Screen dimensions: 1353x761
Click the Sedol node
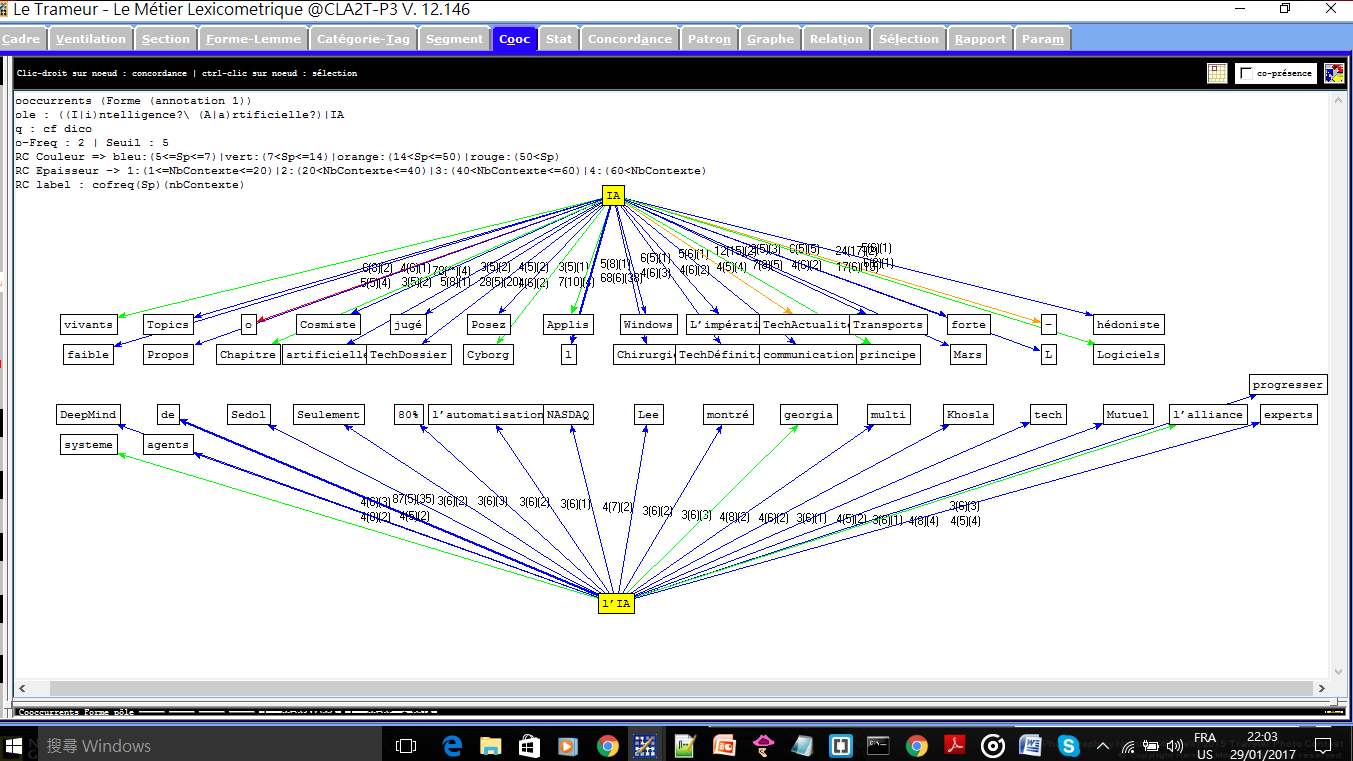[248, 415]
